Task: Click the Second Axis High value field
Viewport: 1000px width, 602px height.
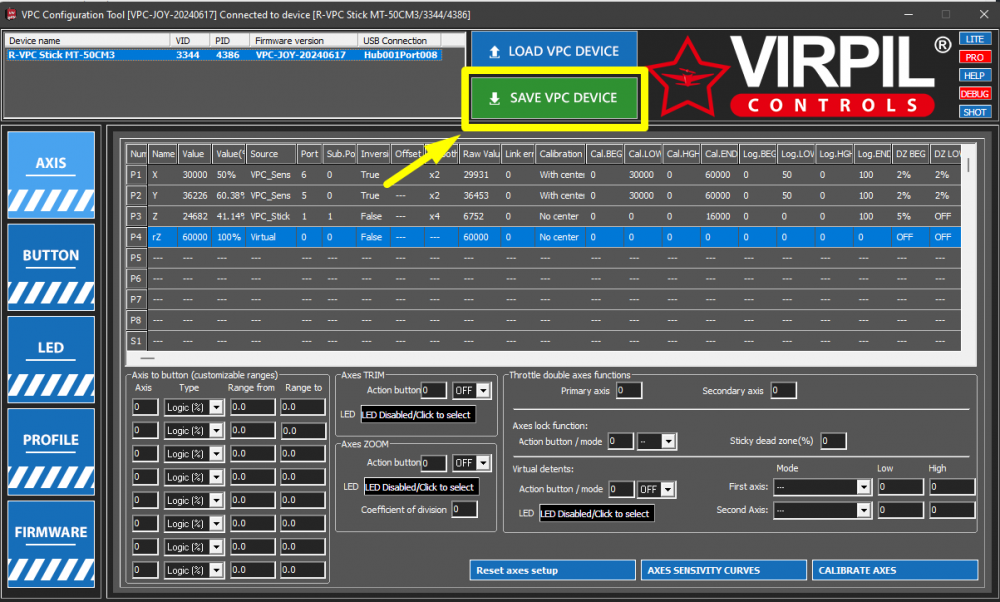Action: [x=952, y=510]
